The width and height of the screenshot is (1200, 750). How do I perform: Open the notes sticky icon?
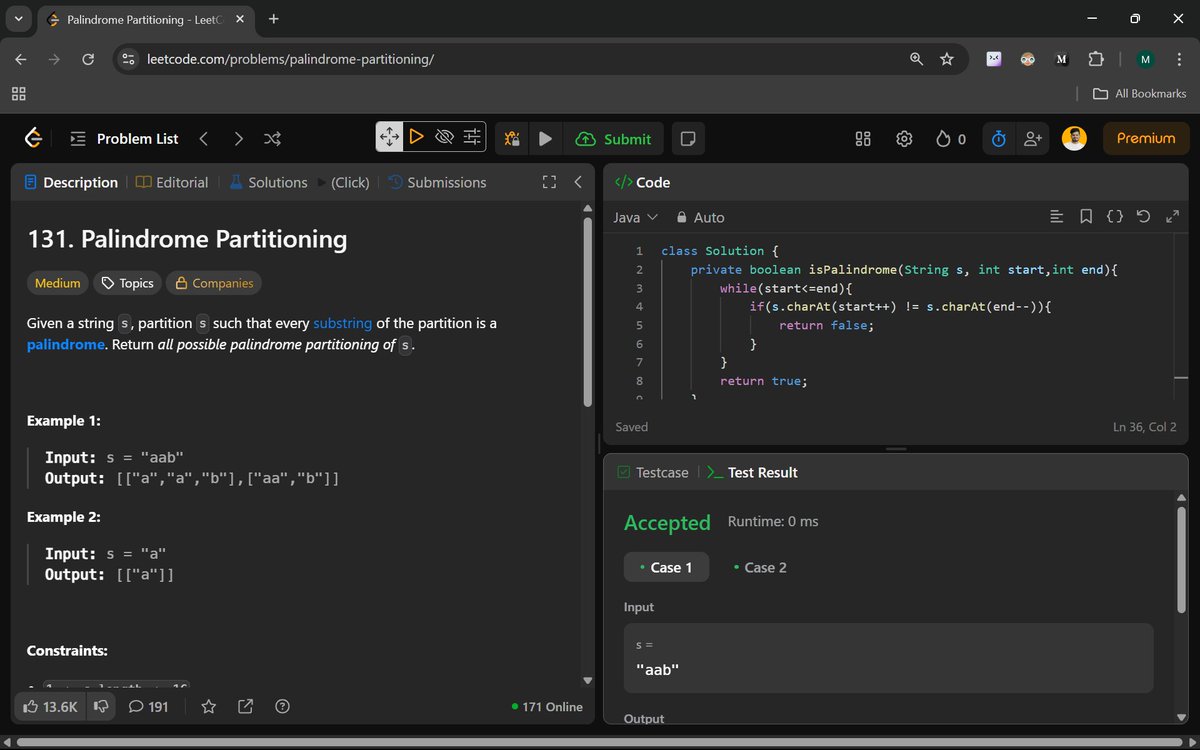coord(687,139)
